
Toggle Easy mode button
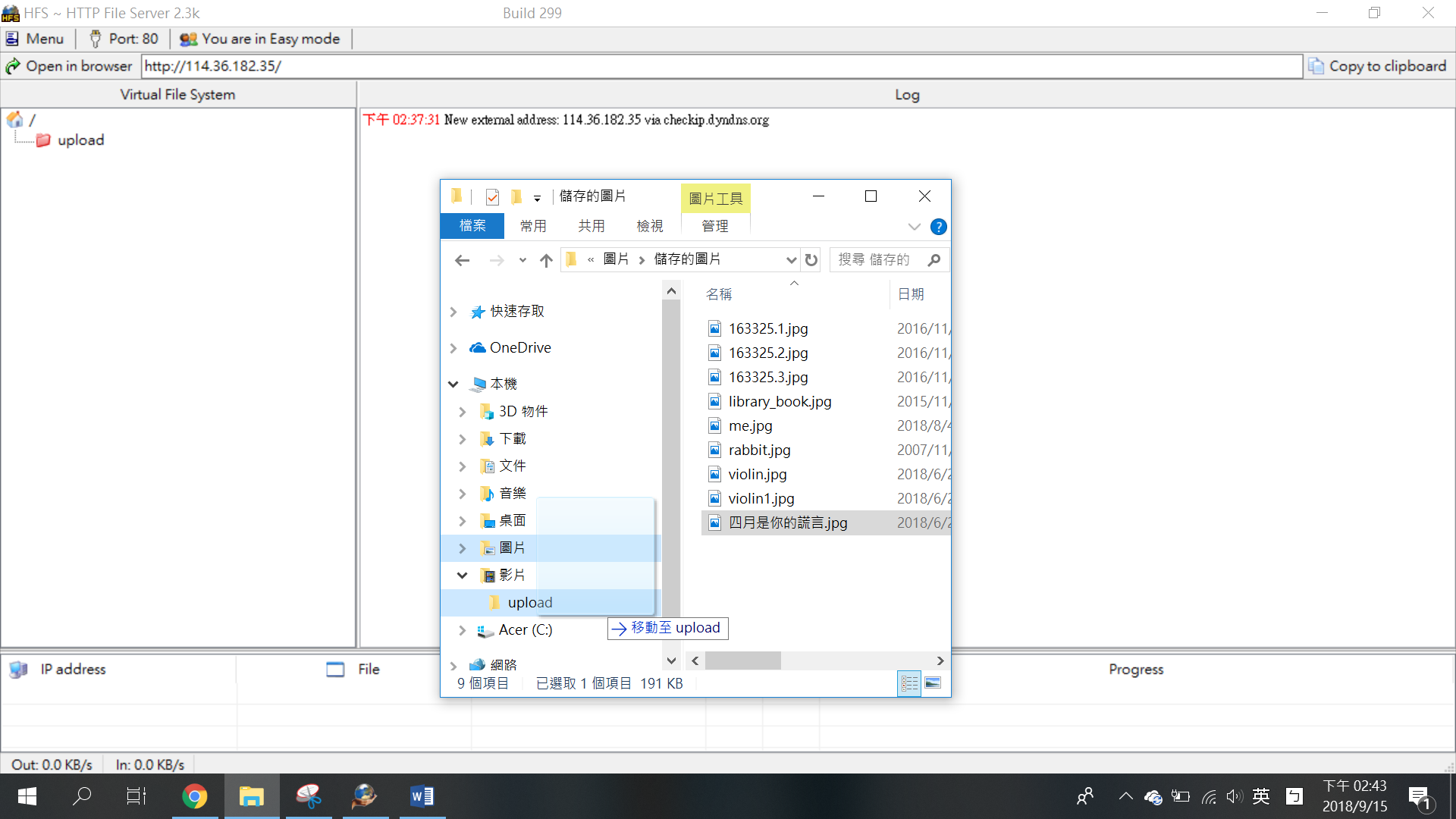click(x=260, y=39)
